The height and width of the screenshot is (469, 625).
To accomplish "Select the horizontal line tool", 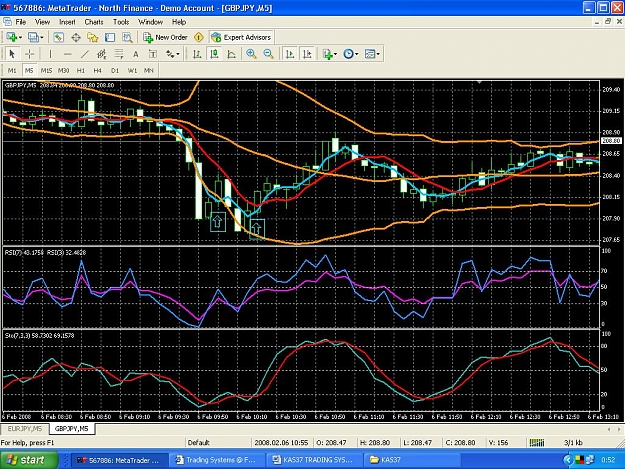I will pos(67,54).
